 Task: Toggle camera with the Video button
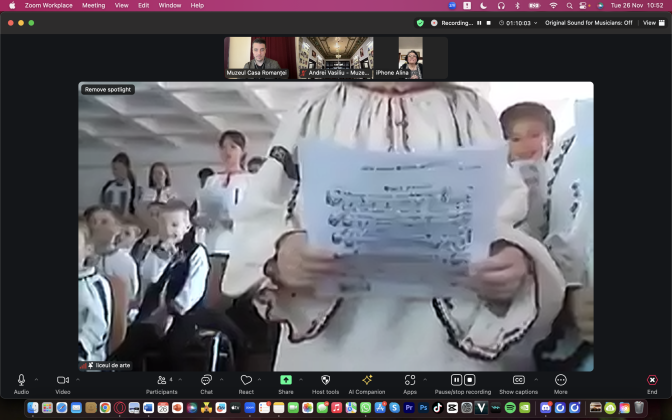pos(62,381)
